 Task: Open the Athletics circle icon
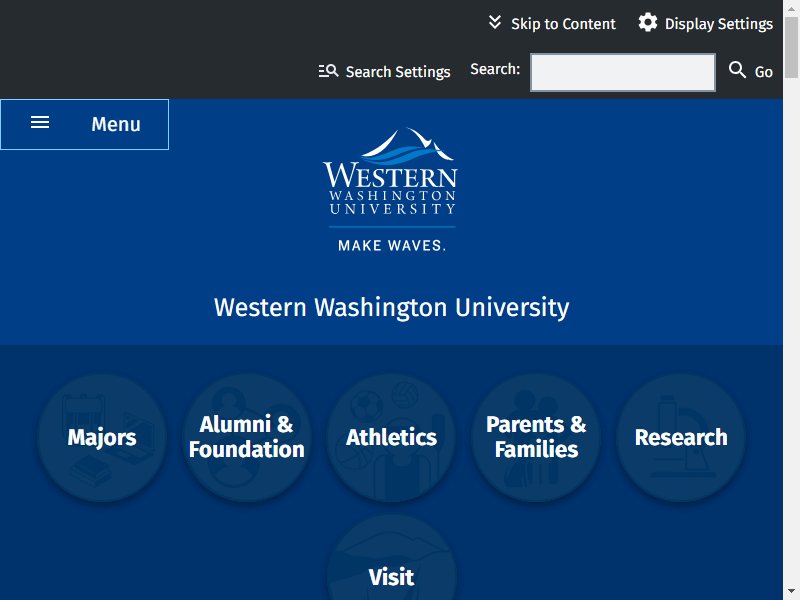click(391, 438)
